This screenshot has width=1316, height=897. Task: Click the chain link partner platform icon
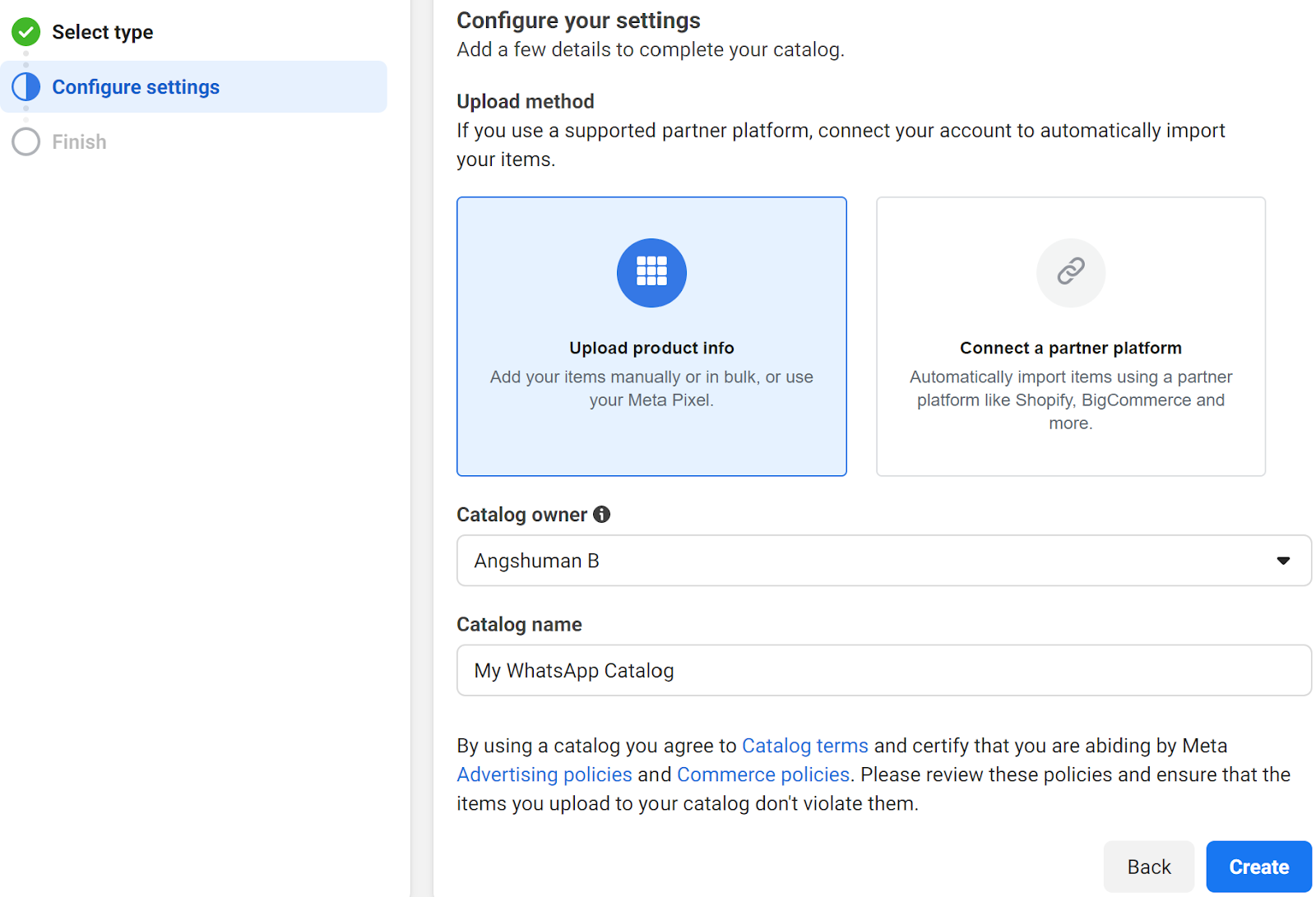pos(1070,272)
